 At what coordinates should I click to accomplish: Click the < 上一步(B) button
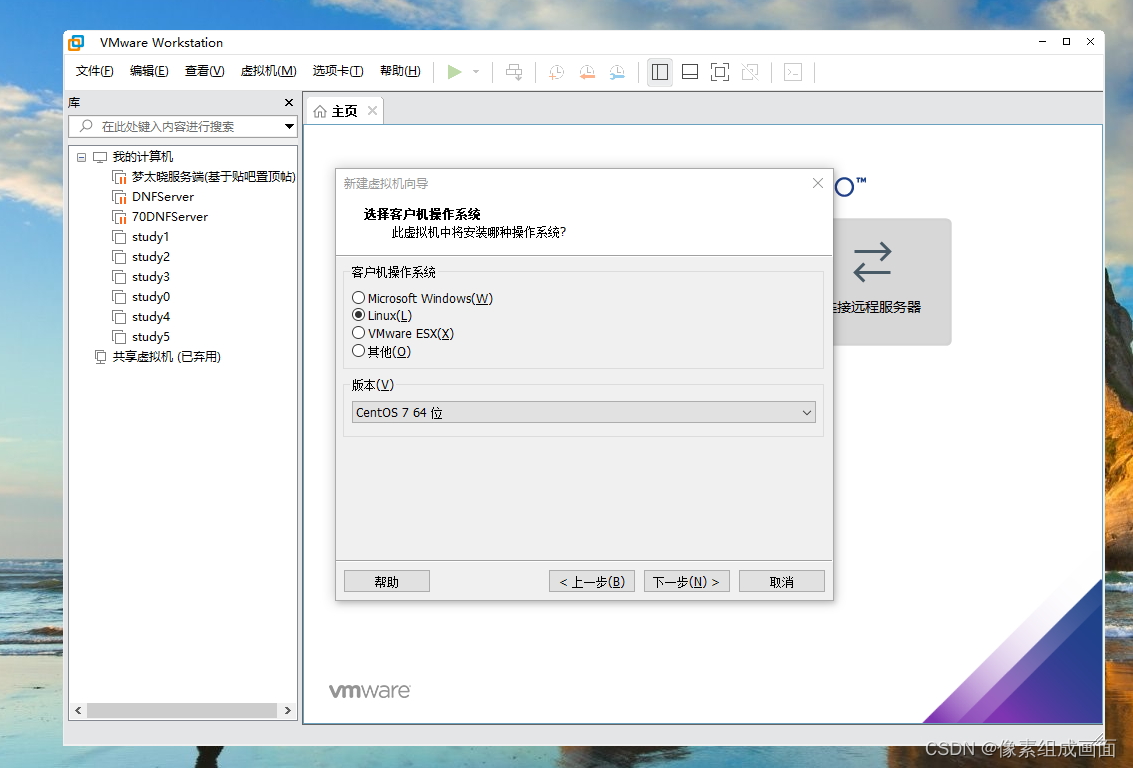(592, 582)
